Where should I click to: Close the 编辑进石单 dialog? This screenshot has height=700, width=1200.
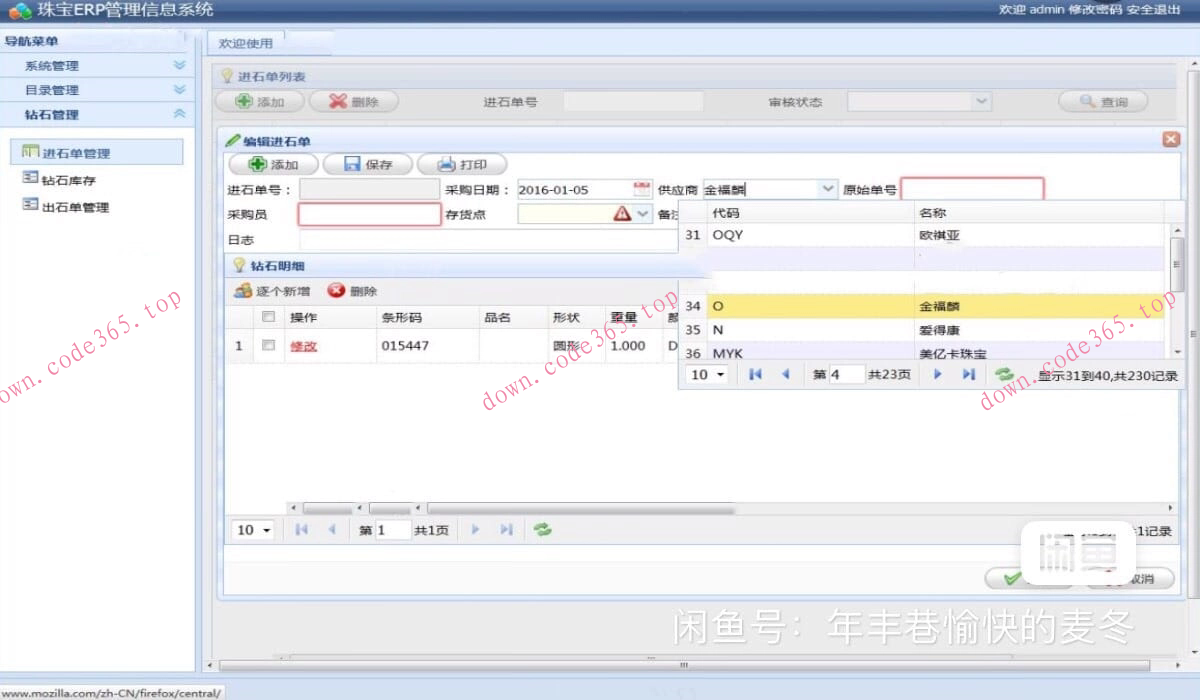point(1171,141)
